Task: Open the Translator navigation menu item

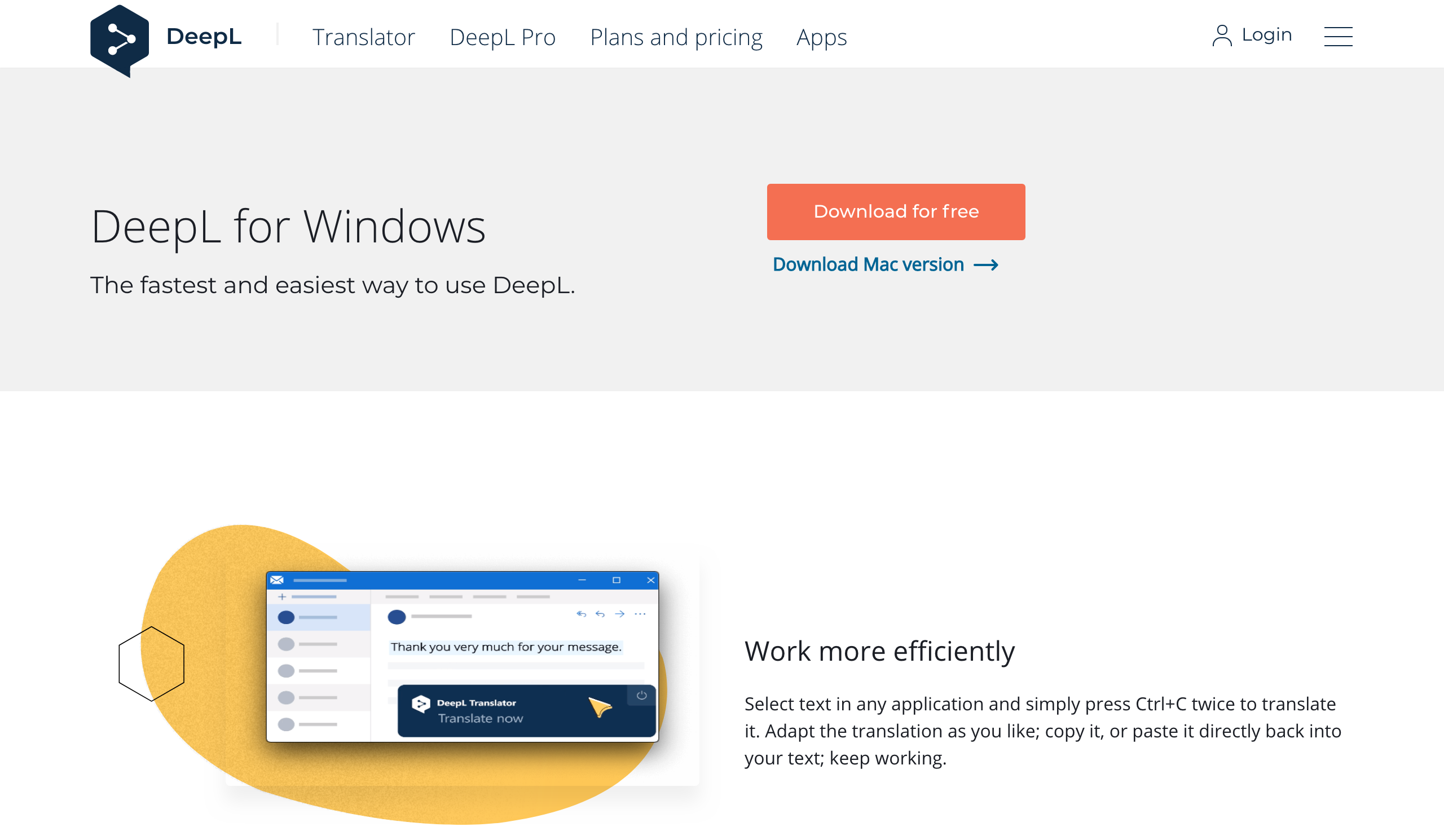Action: pos(363,37)
